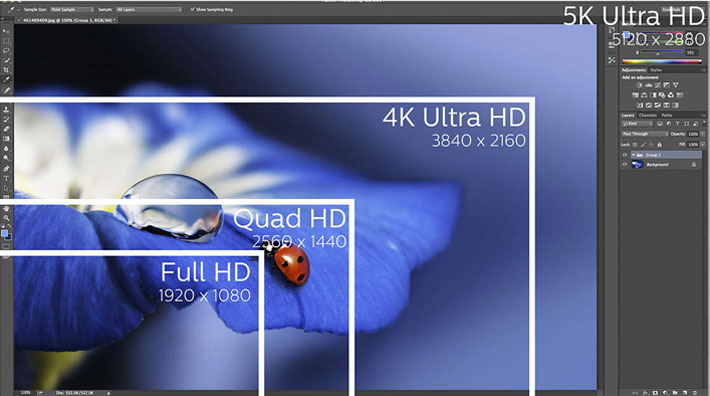
Task: Select the Healing Brush tool
Action: 6,90
